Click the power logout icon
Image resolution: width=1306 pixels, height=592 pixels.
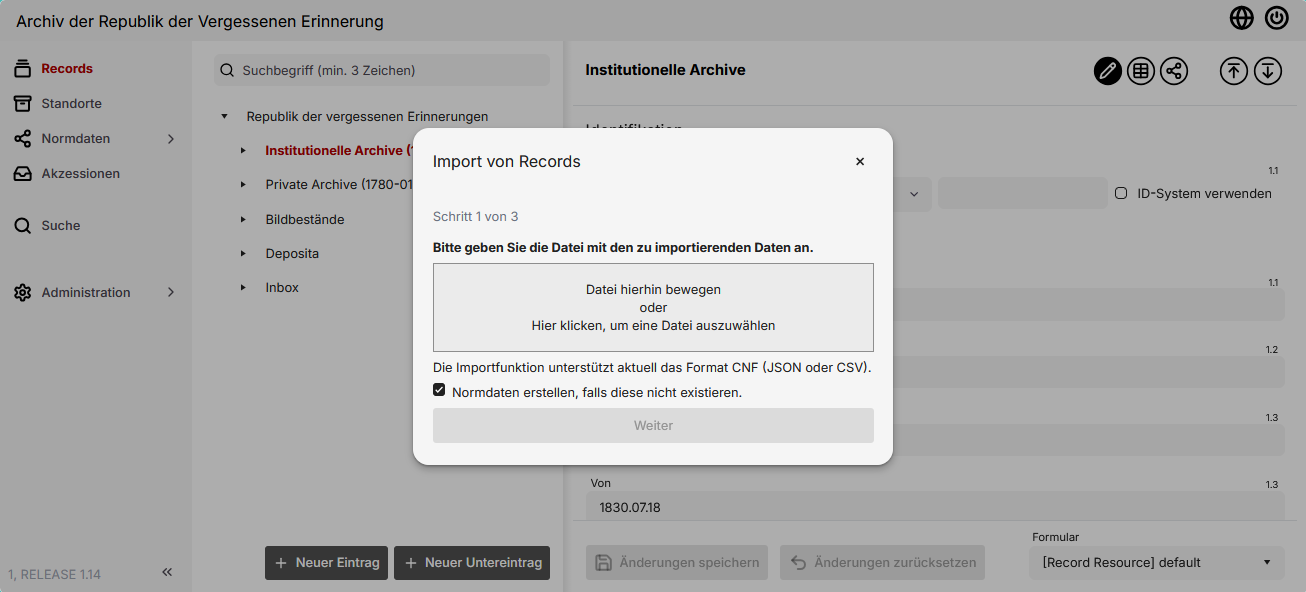[x=1276, y=18]
